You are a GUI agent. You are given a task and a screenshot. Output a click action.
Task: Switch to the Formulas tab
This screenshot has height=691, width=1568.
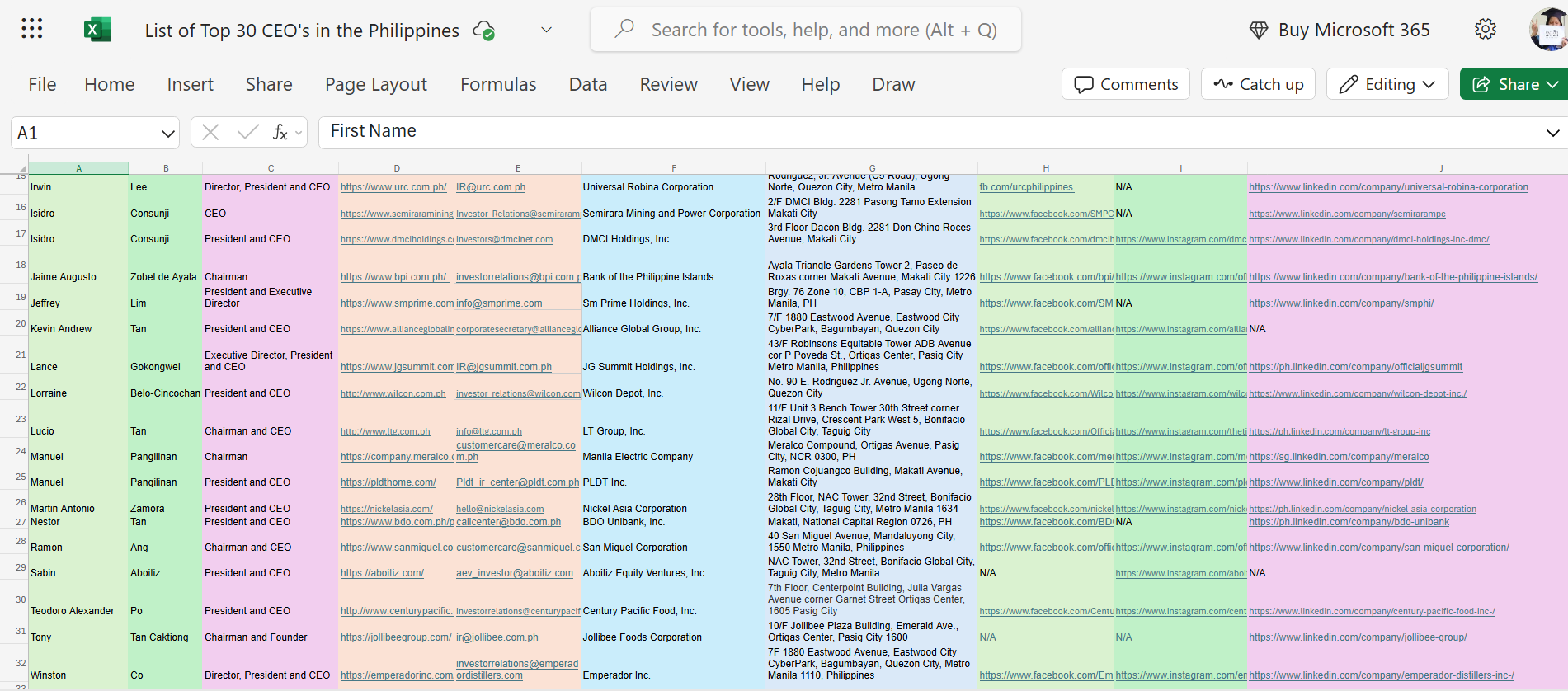click(x=498, y=84)
